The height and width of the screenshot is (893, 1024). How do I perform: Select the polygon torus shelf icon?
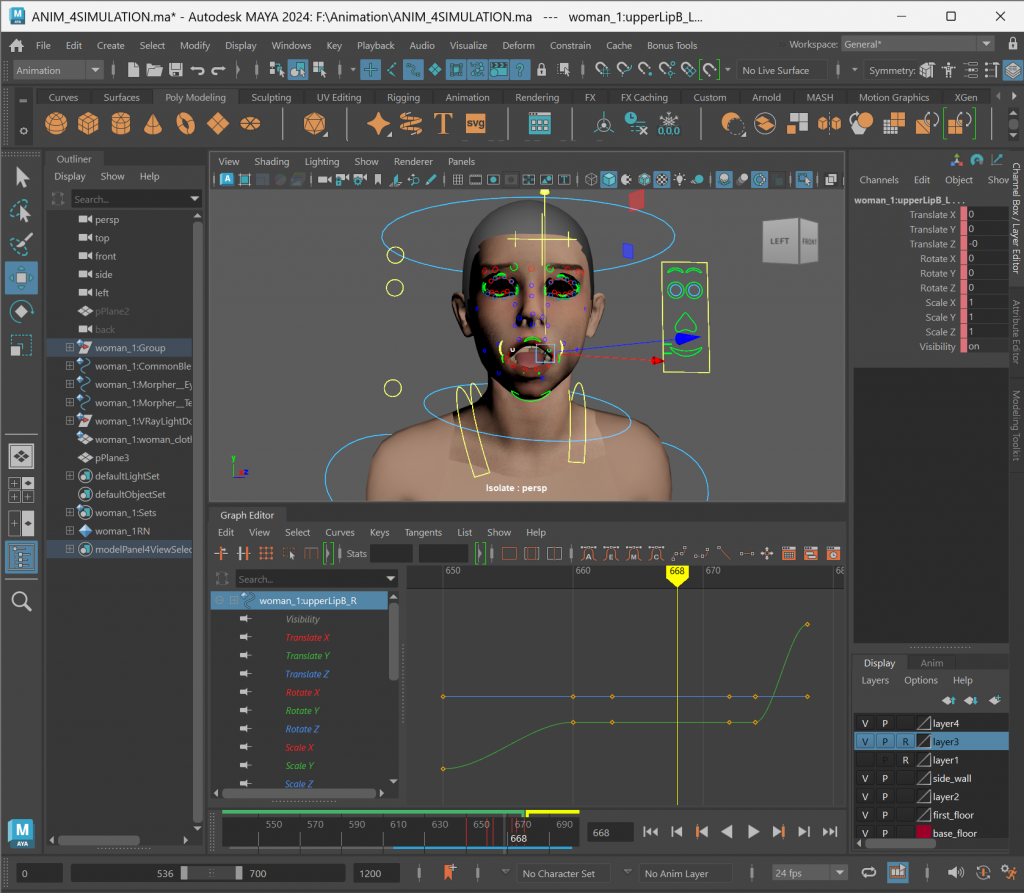coord(185,124)
